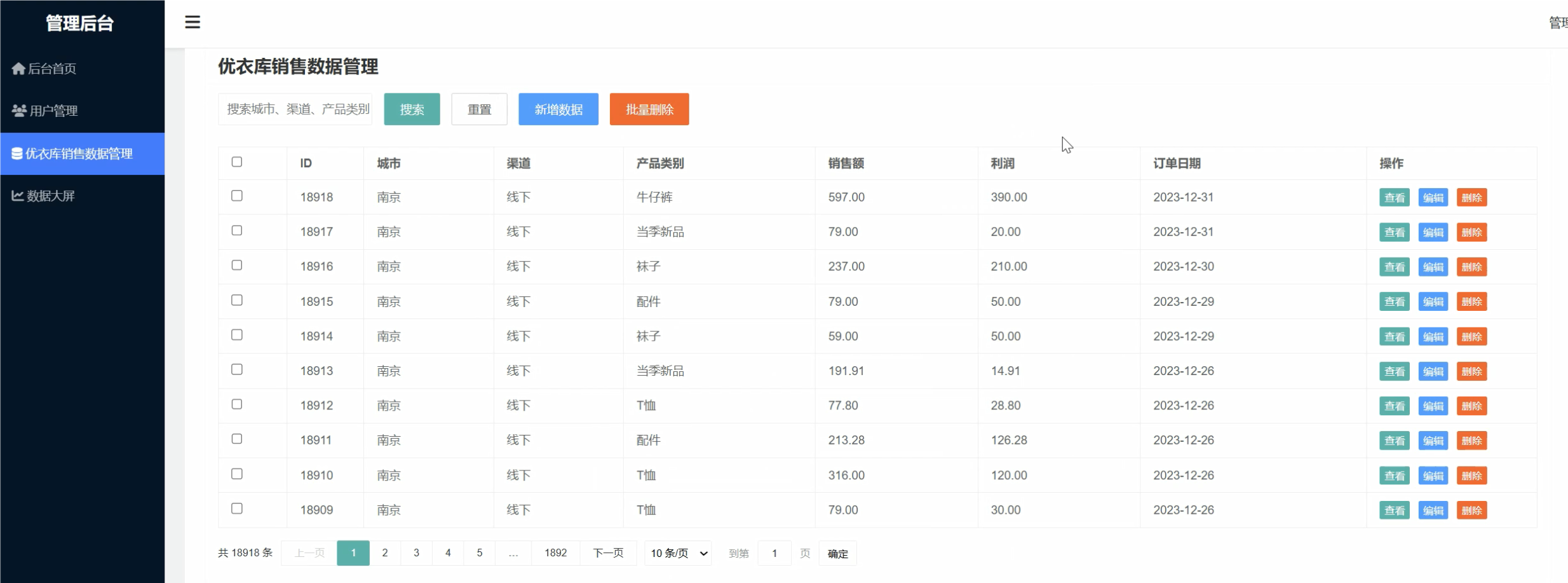Click current page 1 in pagination
Viewport: 1568px width, 583px height.
353,553
